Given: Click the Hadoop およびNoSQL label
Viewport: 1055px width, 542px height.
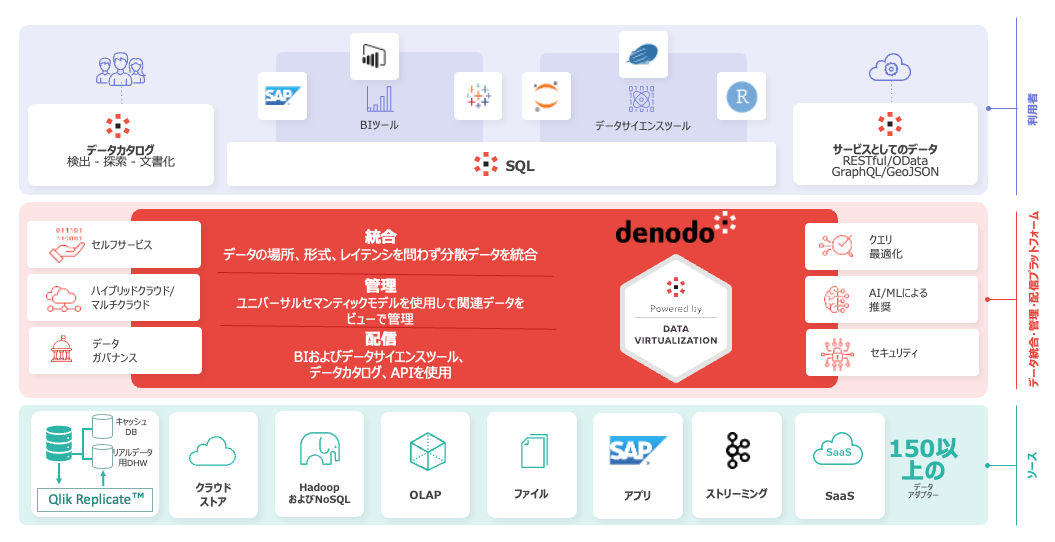Looking at the screenshot, I should [319, 493].
